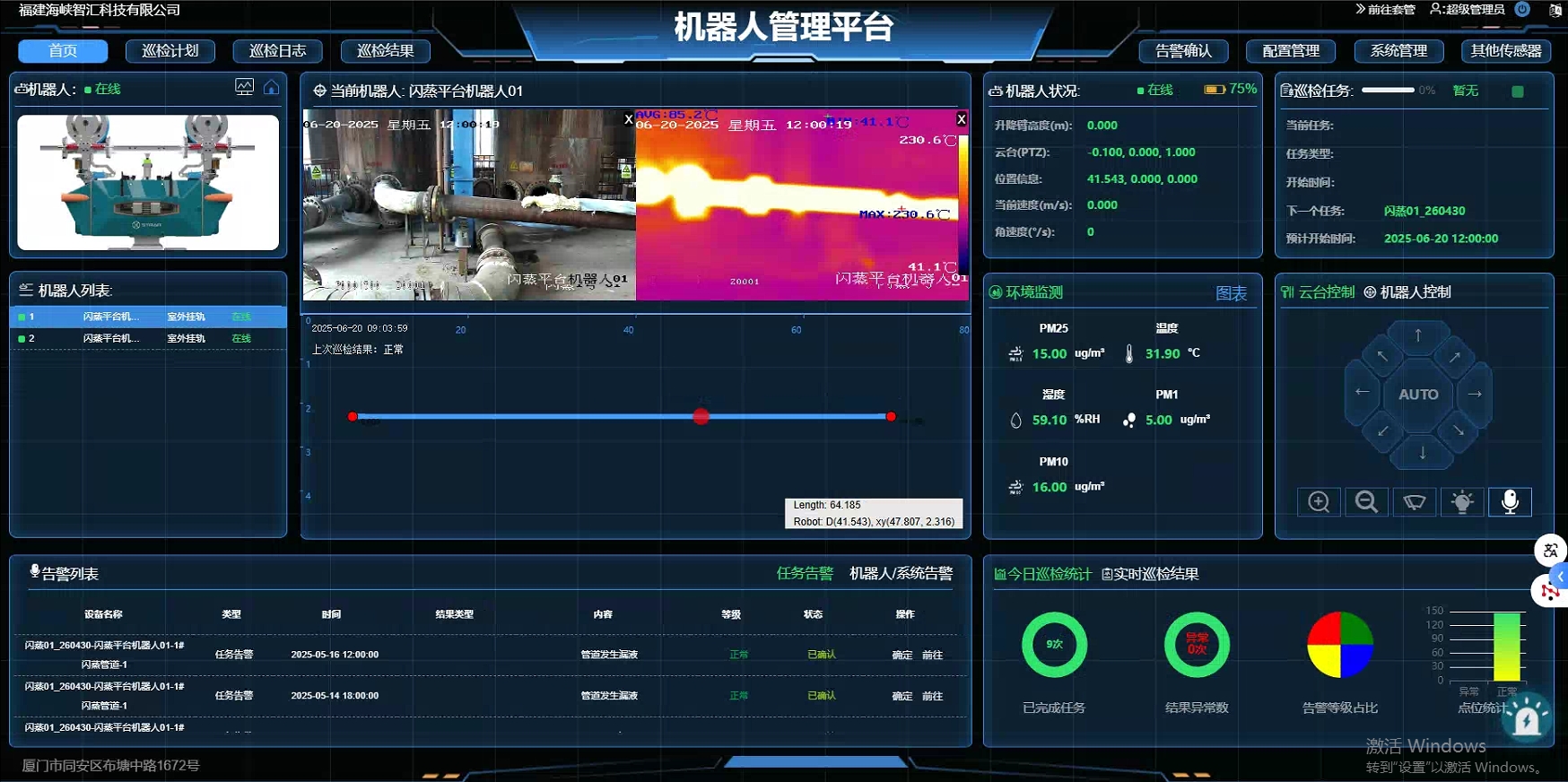Click the home icon in the robot panel header
Screen dimensions: 1568x782
(x=271, y=87)
